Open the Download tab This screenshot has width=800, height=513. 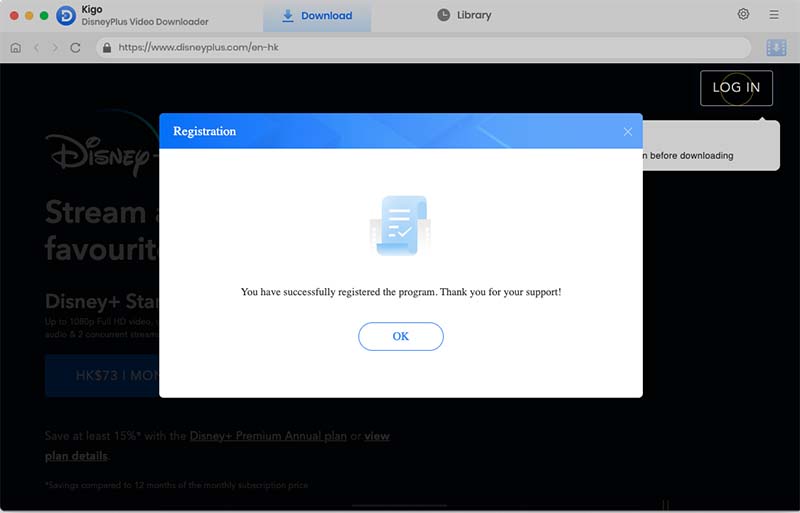(x=317, y=16)
